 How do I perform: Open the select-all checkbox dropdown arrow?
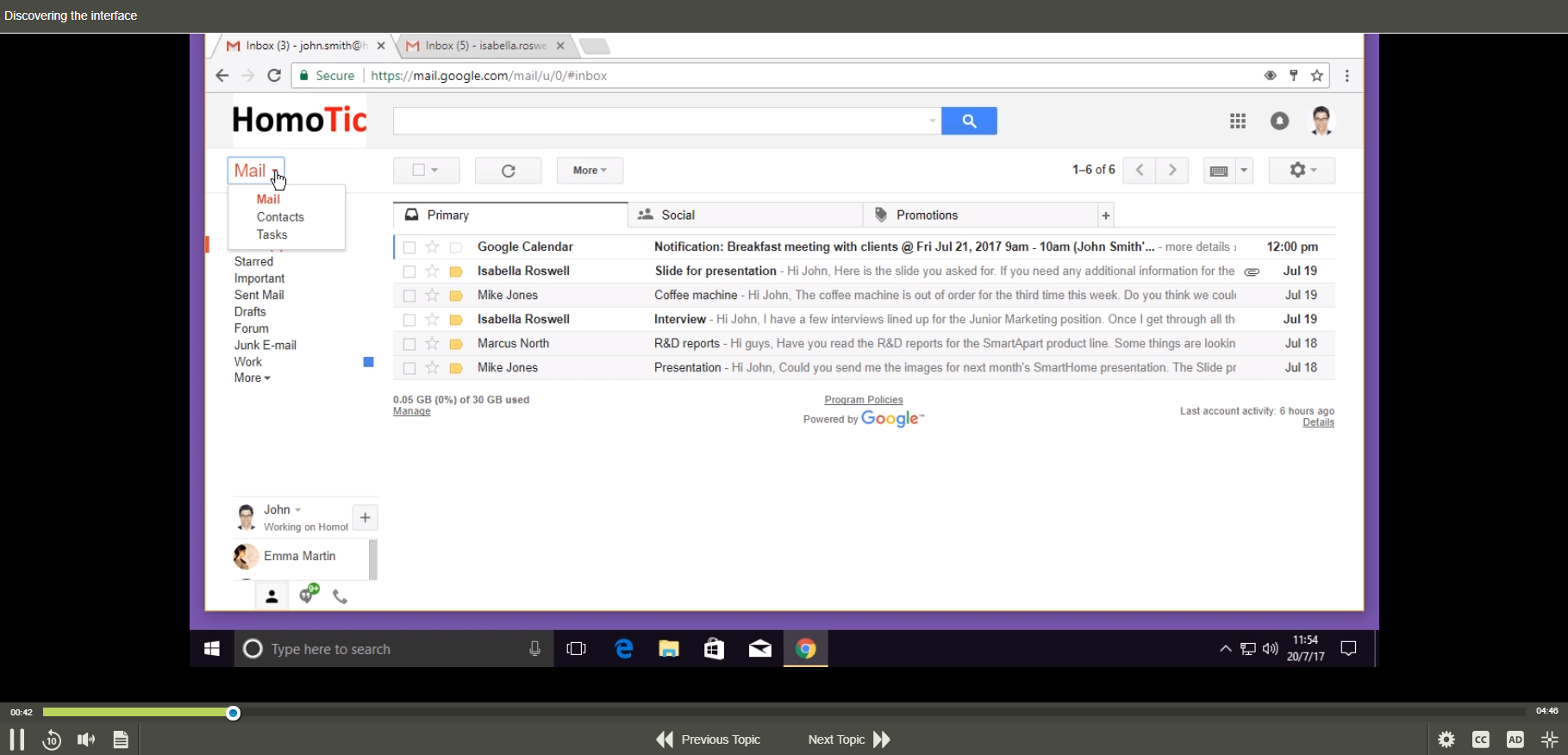tap(435, 171)
